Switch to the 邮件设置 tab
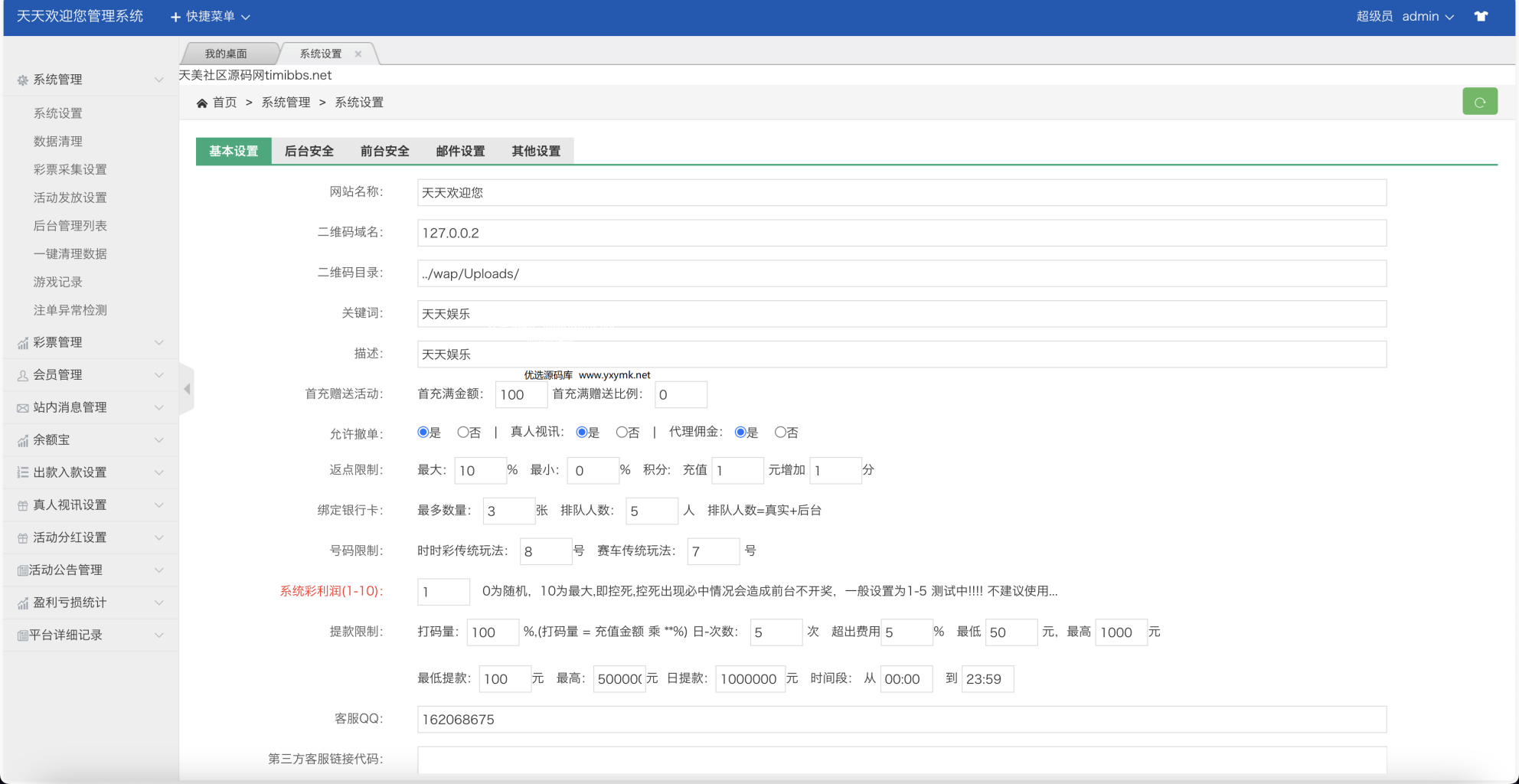 tap(459, 151)
